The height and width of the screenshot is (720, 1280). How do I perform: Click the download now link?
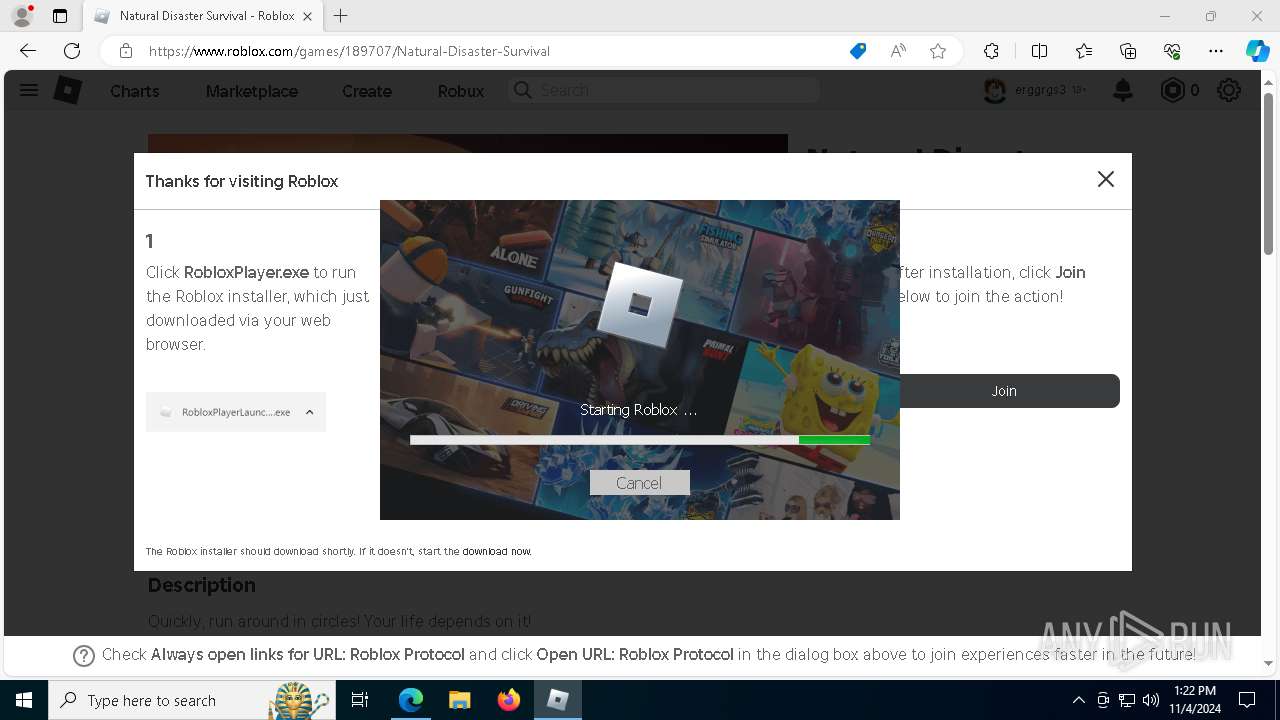coord(496,551)
